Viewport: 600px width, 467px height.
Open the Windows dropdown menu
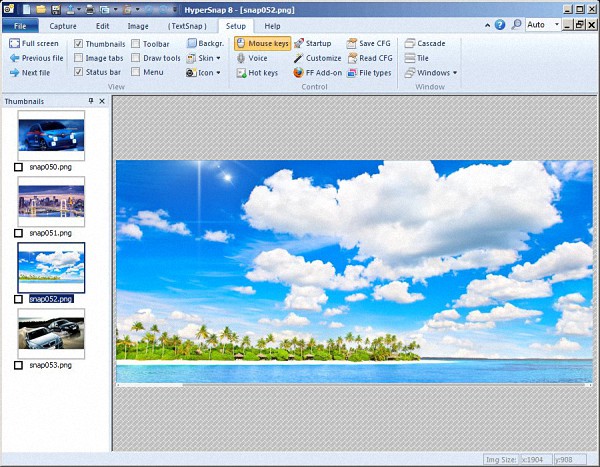pos(432,73)
